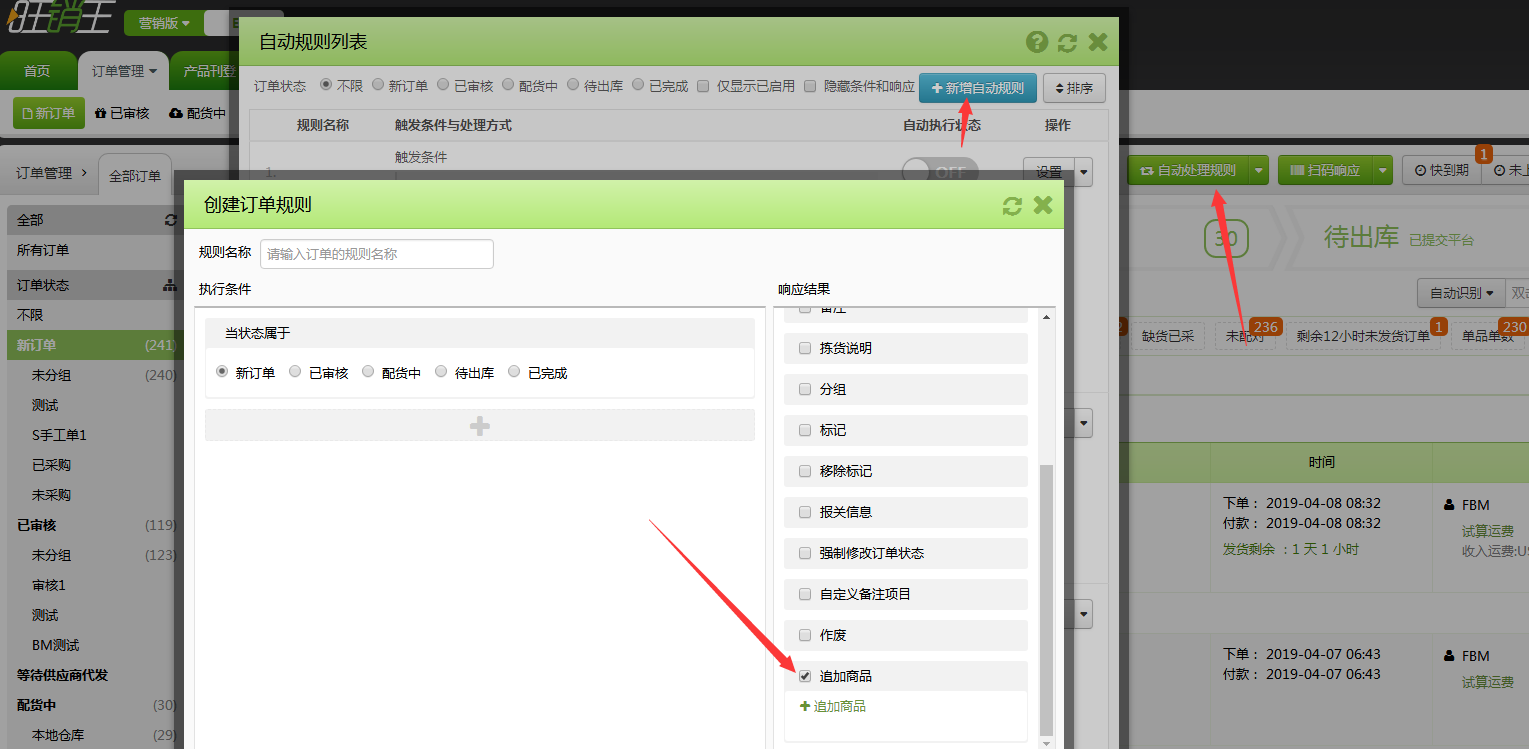
Task: Click the 新订单 toolbar button with document icon
Action: coord(49,113)
